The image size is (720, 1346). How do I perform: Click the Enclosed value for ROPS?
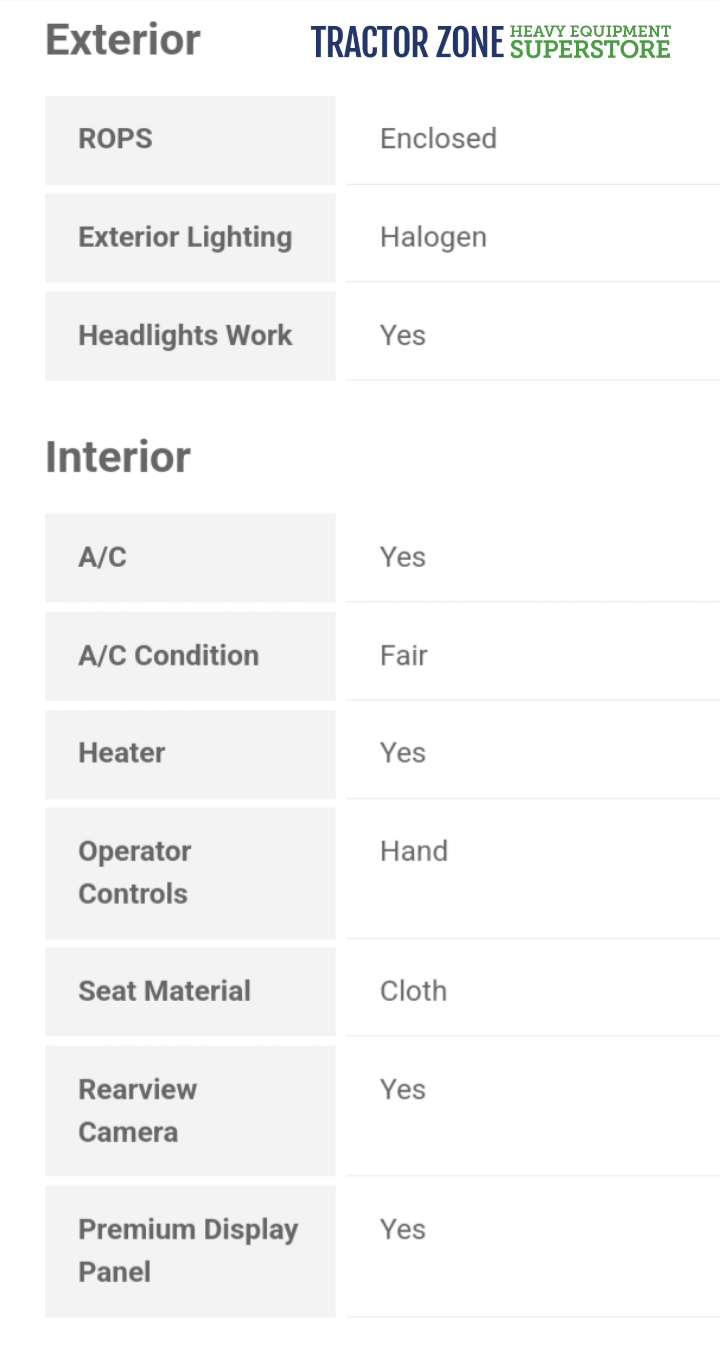[x=438, y=138]
